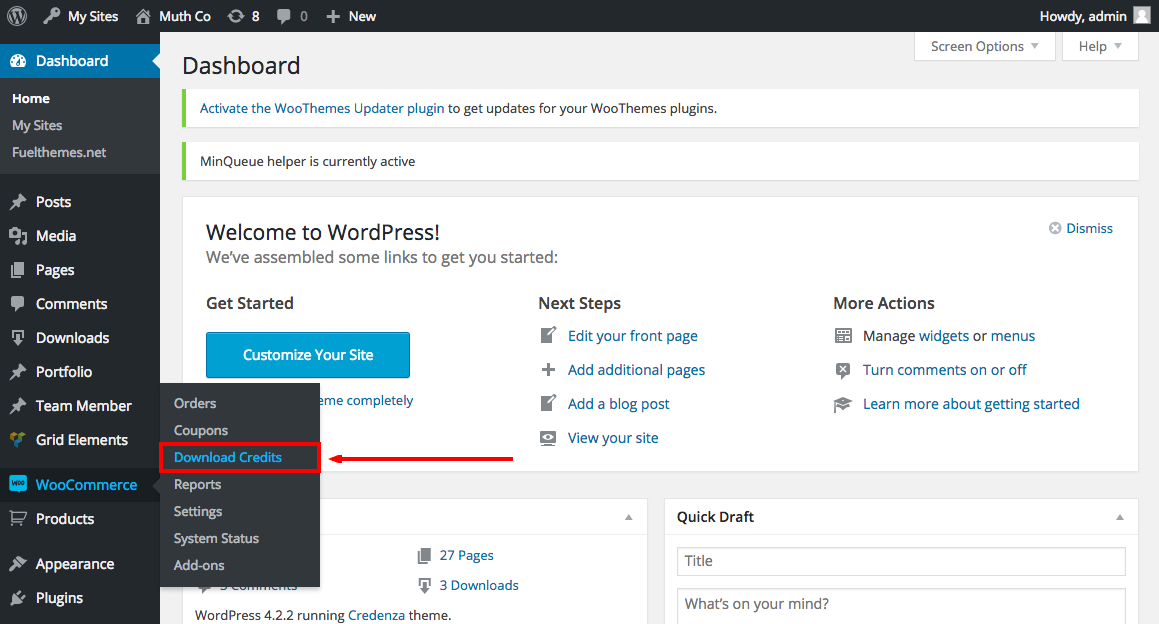
Task: Click the WooCommerce woo icon
Action: (18, 484)
